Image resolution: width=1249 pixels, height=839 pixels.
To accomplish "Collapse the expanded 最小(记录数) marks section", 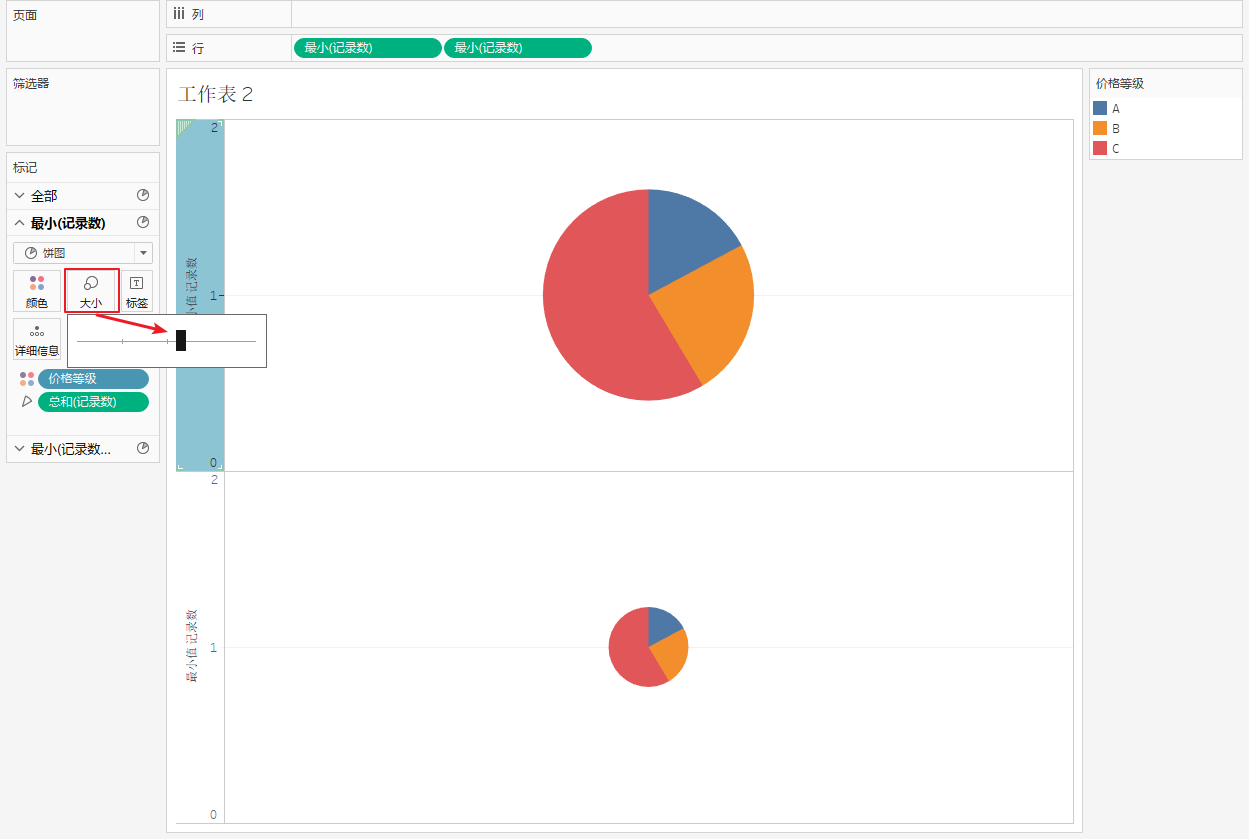I will pos(19,223).
